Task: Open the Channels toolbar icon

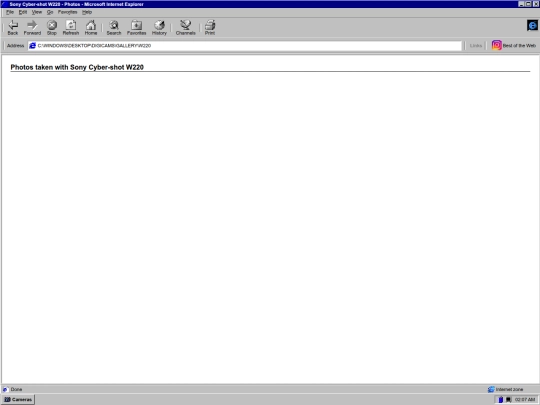Action: 186,28
